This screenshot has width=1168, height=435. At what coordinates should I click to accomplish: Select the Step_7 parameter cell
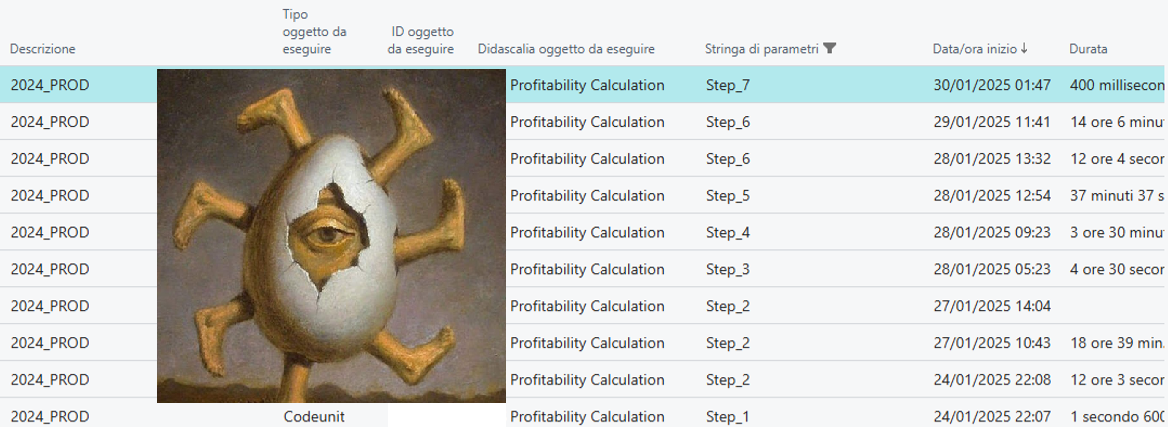pyautogui.click(x=728, y=85)
